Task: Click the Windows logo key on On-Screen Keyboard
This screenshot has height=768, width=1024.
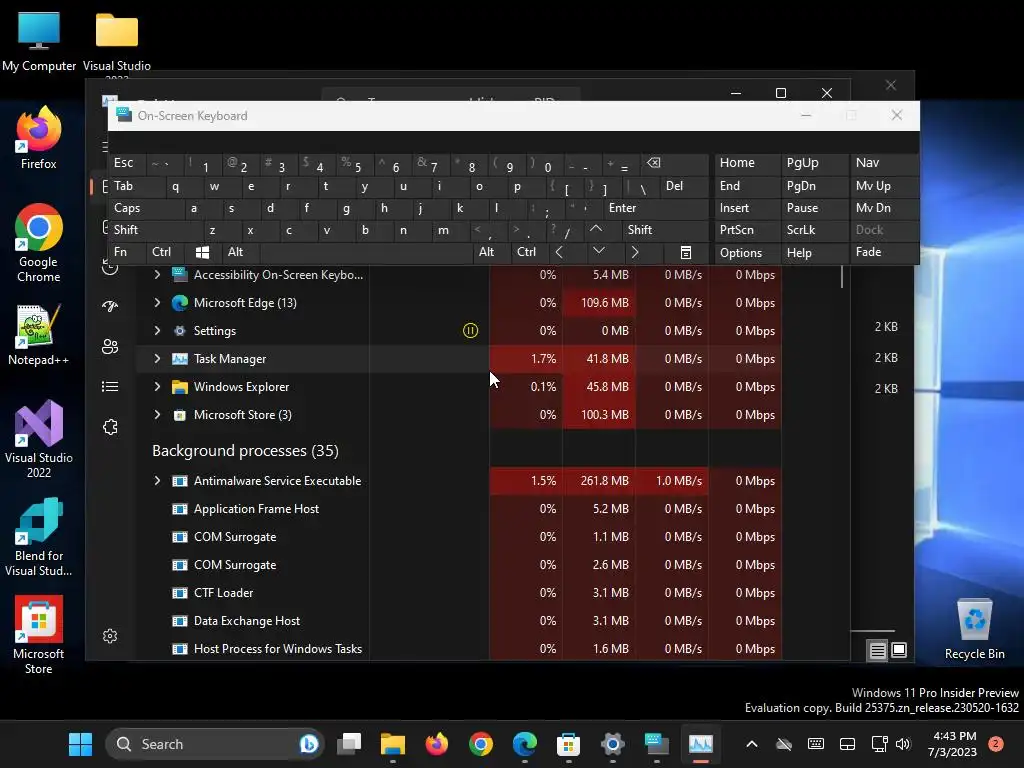Action: [x=202, y=252]
